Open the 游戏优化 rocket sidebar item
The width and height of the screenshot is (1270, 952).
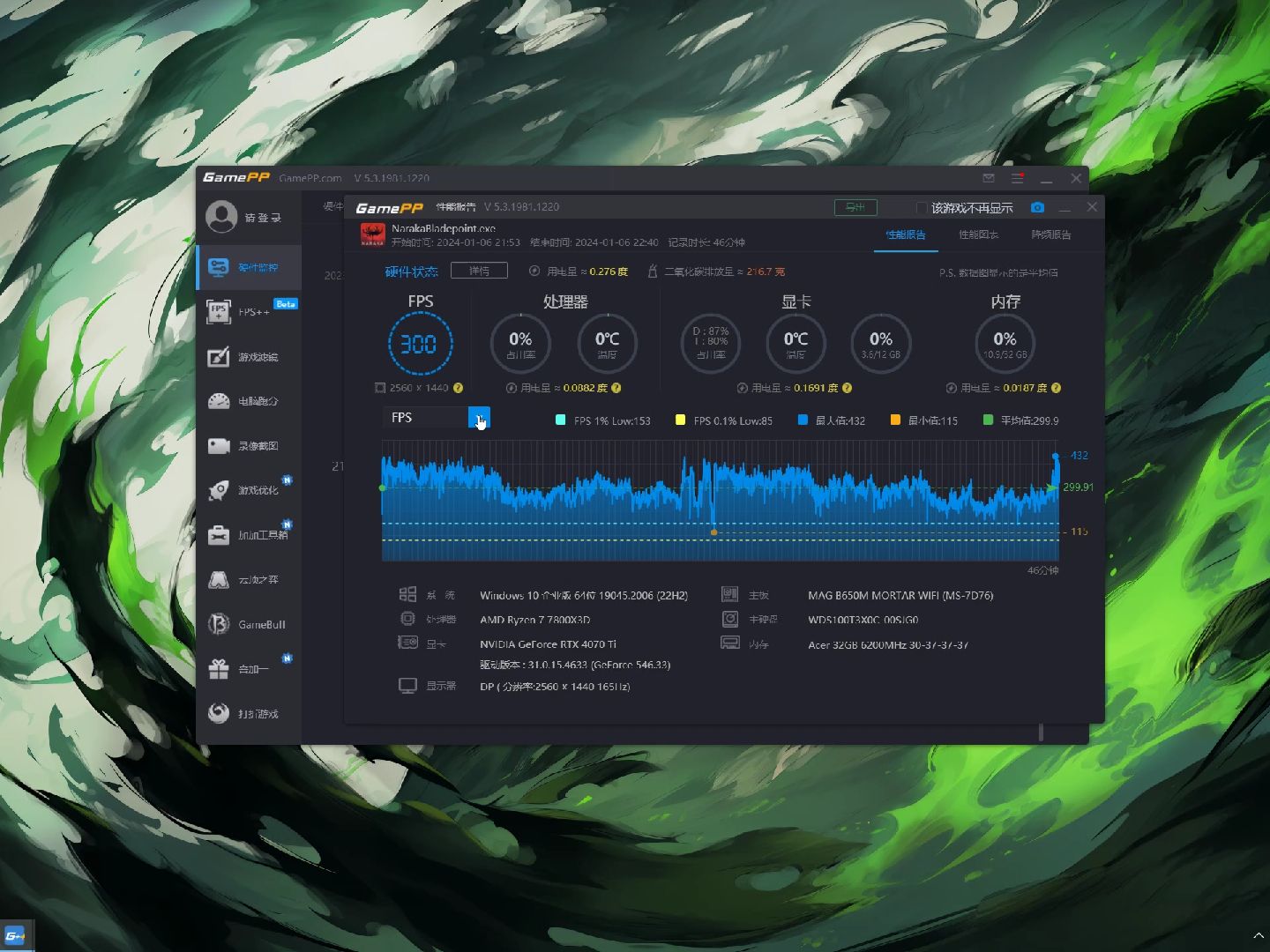point(249,490)
